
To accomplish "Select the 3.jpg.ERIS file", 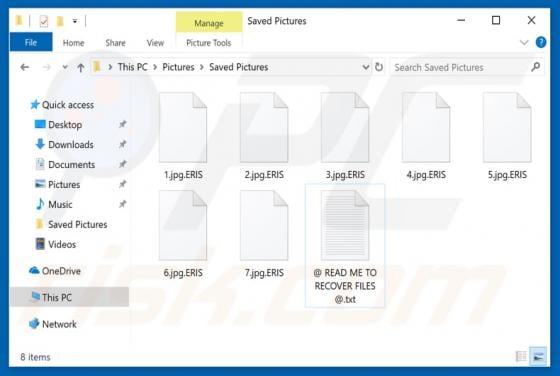I will click(x=345, y=136).
